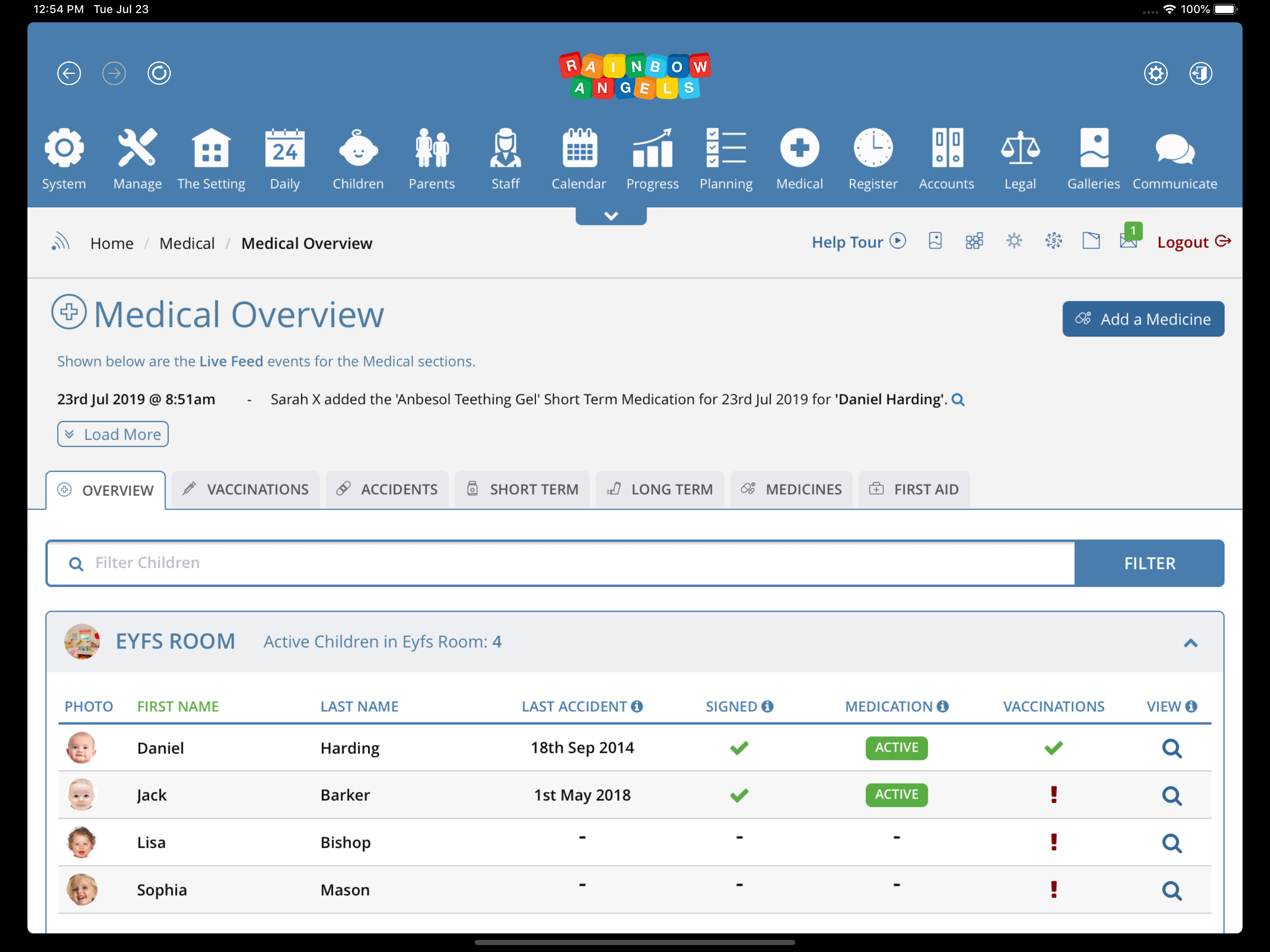Click the browser reload icon

coord(159,73)
